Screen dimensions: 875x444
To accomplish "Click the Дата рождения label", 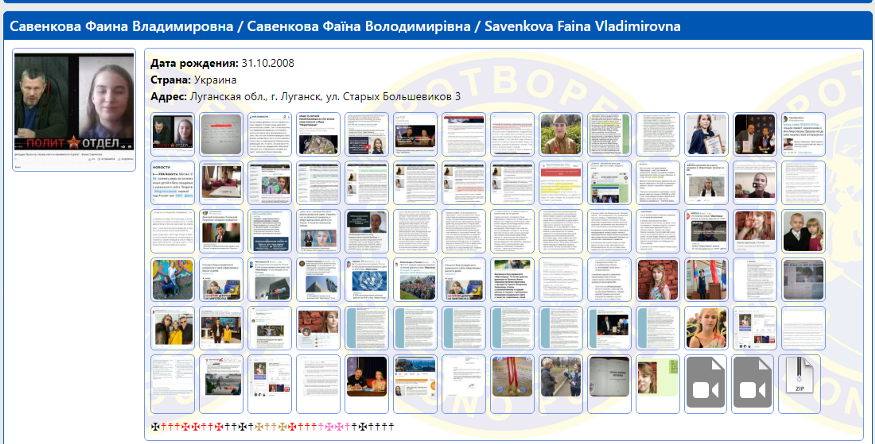I will pyautogui.click(x=194, y=63).
